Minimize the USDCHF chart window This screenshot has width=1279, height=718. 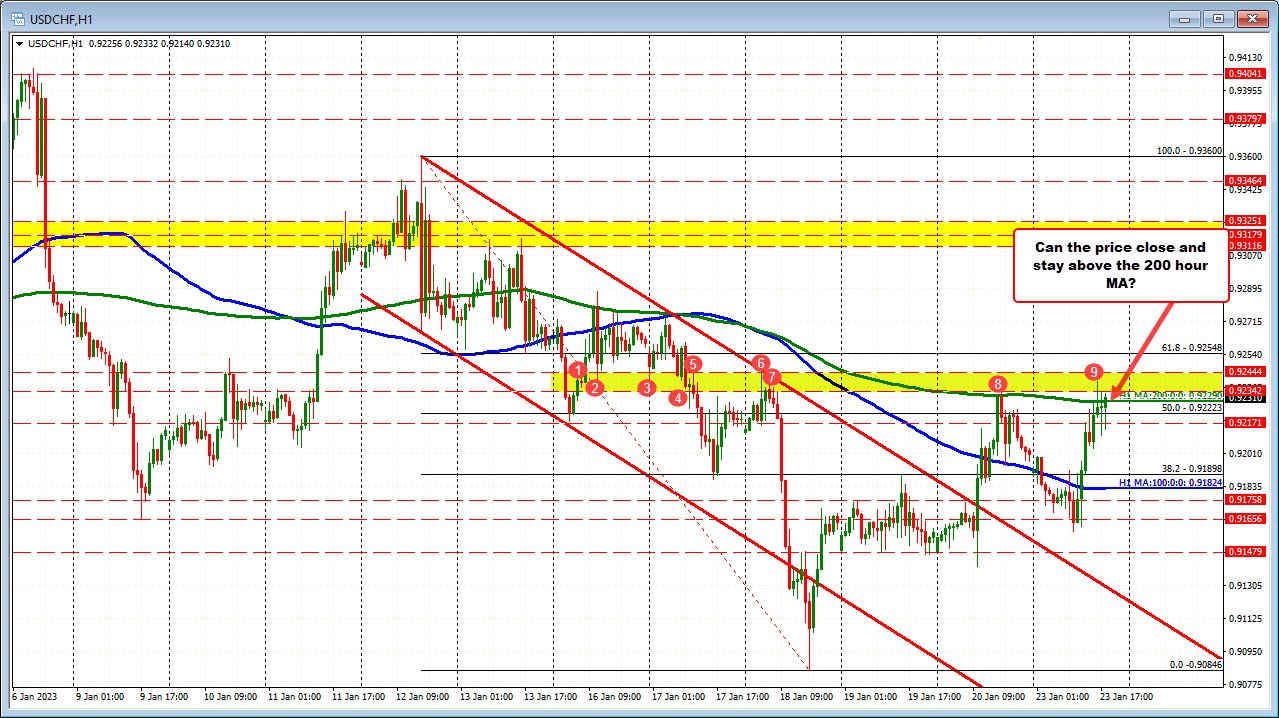click(1183, 18)
